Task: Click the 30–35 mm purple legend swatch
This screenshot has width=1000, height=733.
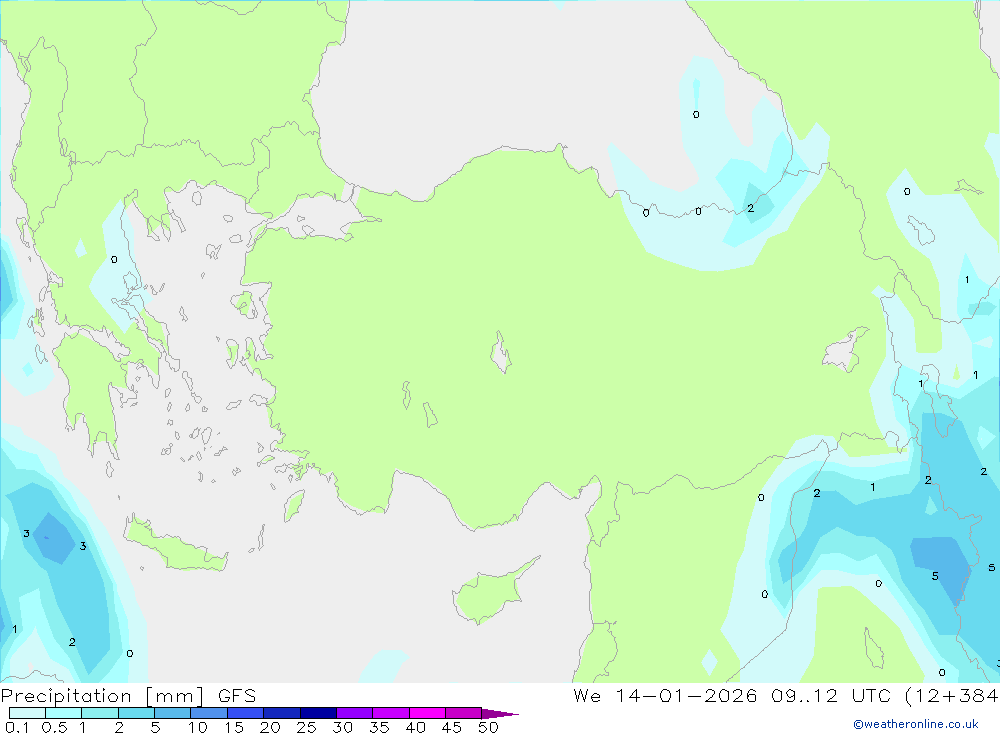Action: tap(355, 713)
